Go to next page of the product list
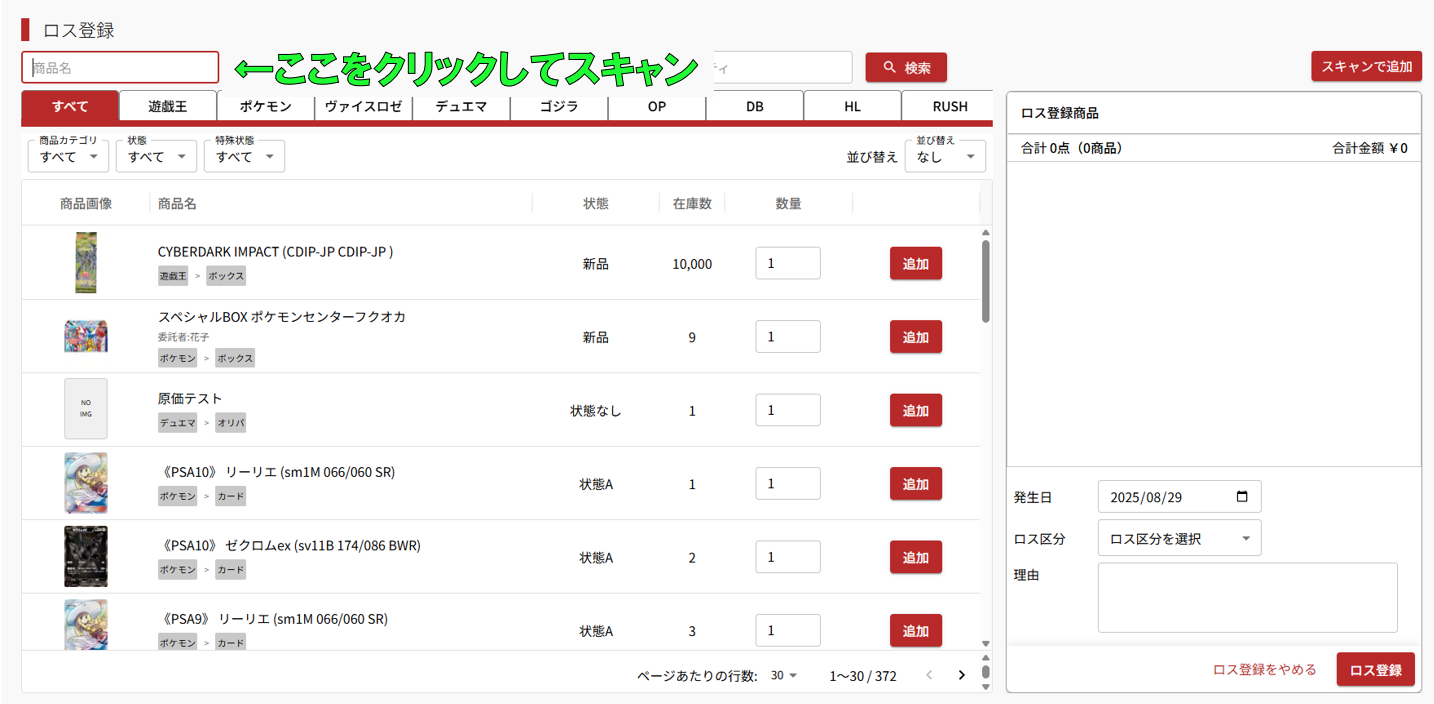This screenshot has height=704, width=1434. [x=962, y=675]
